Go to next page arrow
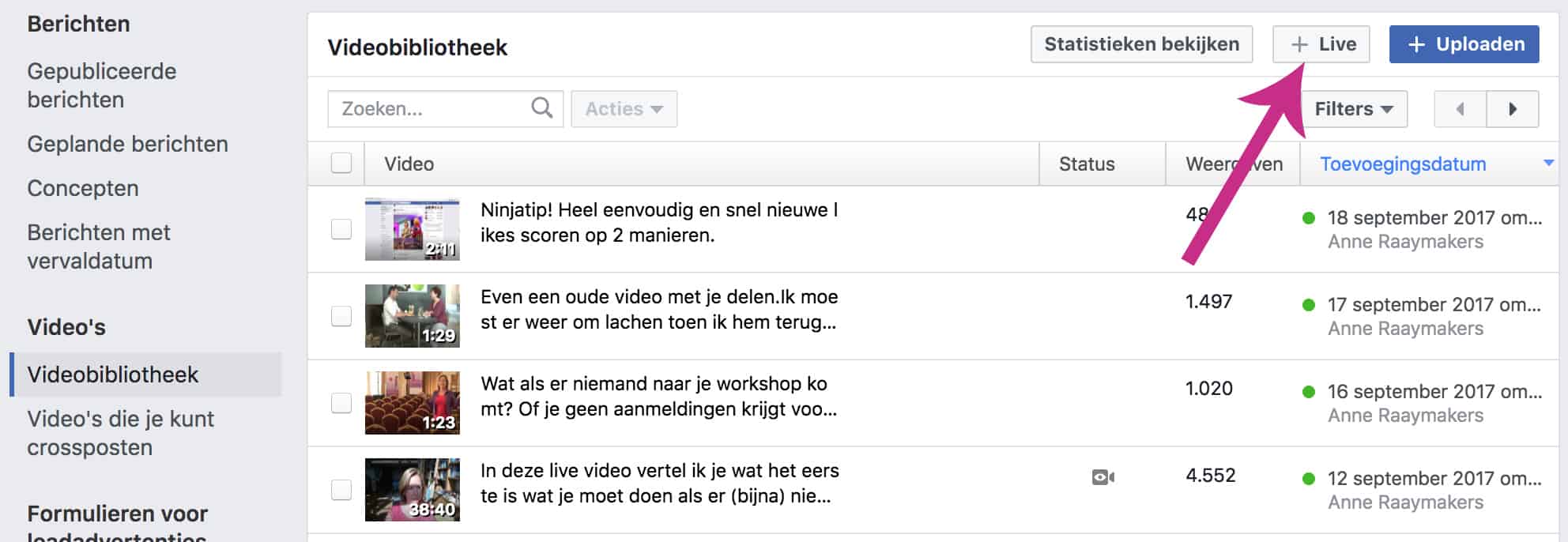The height and width of the screenshot is (542, 1568). click(1513, 109)
